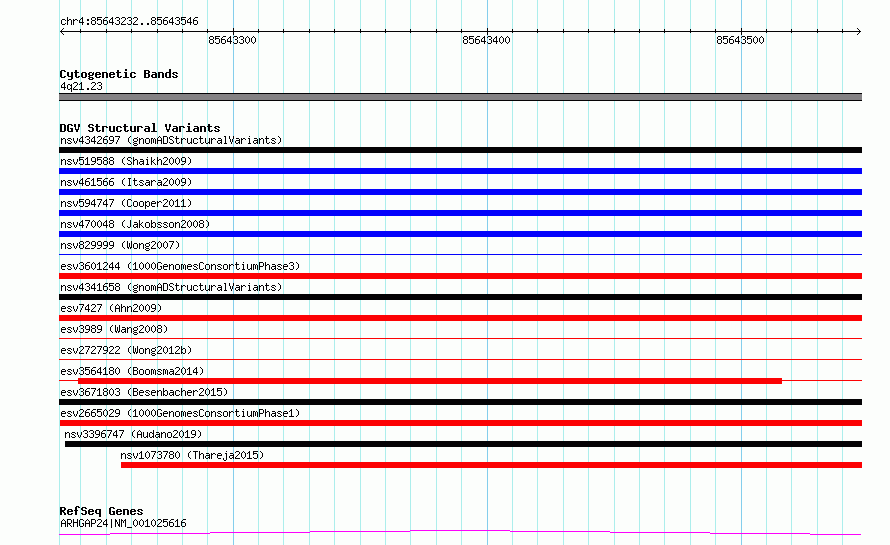Viewport: 890px width, 545px height.
Task: Click the nsv1073780 (Thareja2015) label
Action: pos(192,455)
